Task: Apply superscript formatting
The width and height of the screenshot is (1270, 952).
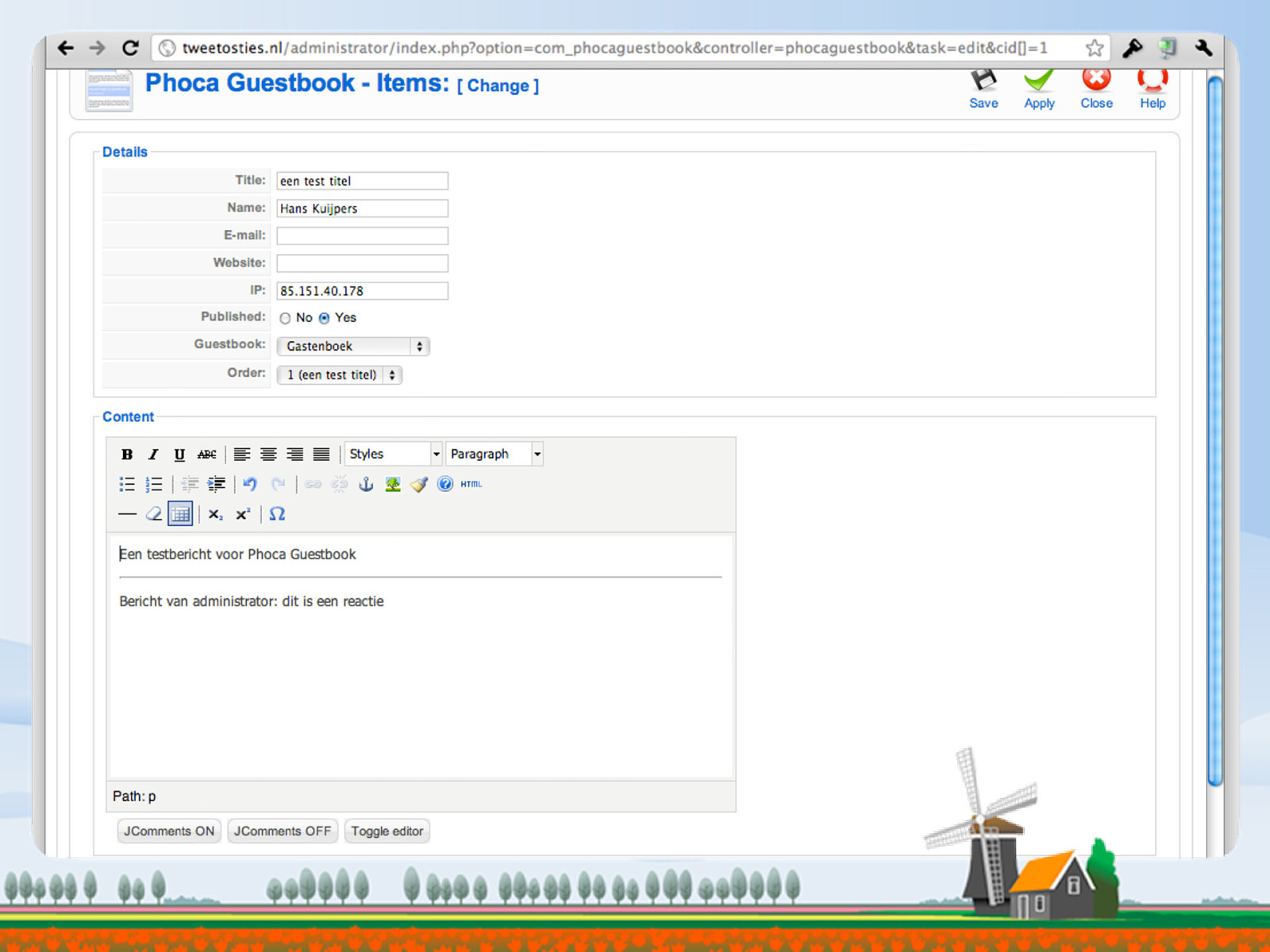Action: 243,514
